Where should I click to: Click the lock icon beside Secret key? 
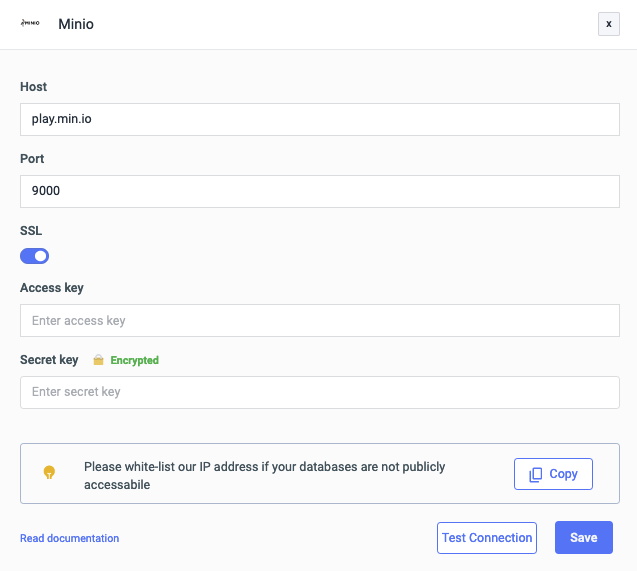(98, 360)
